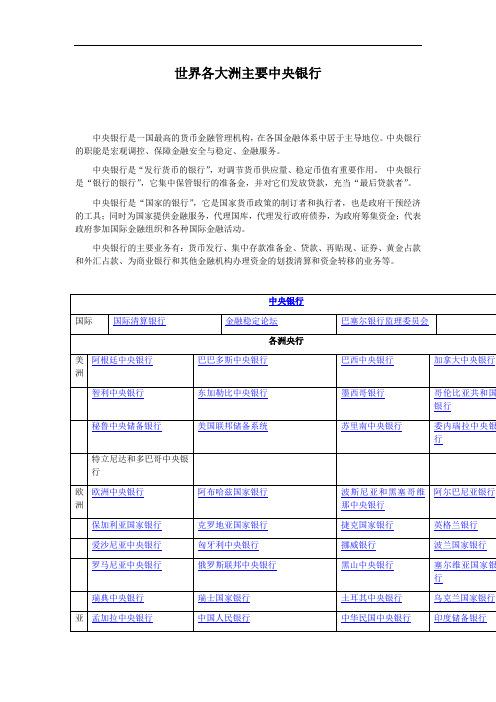Open the 巴巴多斯中央银行 link
Image resolution: width=496 pixels, height=702 pixels.
point(233,360)
